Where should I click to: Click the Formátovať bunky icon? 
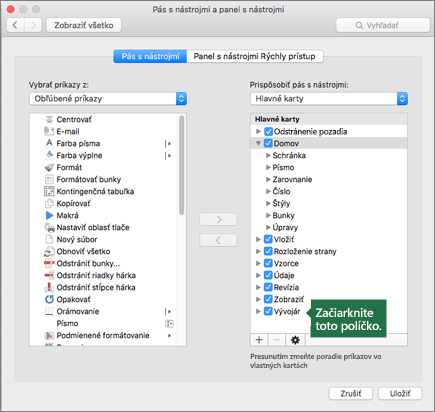pos(49,179)
